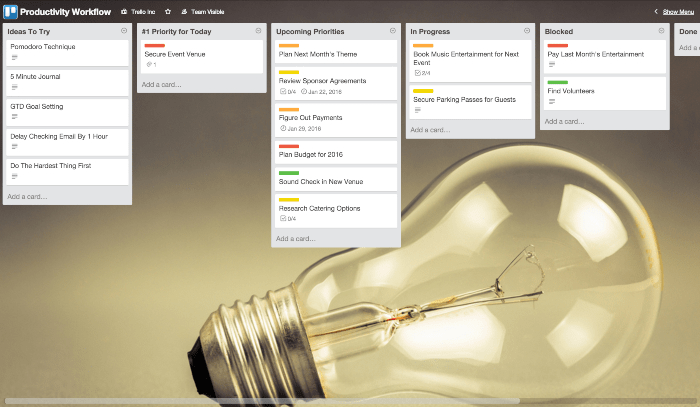Screen dimensions: 700x407
Task: Open Secure Event Venue card
Action: [202, 57]
